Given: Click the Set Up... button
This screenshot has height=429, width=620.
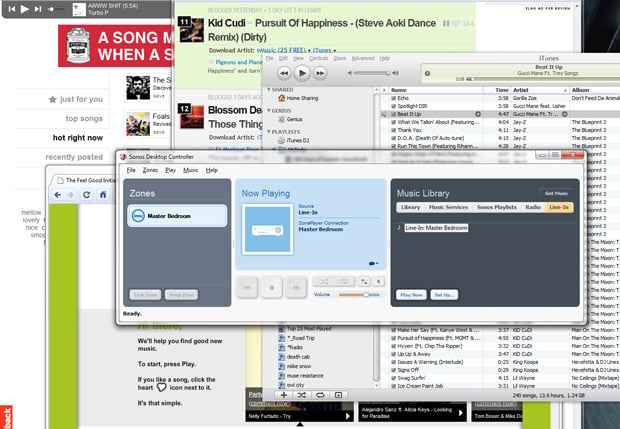Looking at the screenshot, I should click(444, 295).
